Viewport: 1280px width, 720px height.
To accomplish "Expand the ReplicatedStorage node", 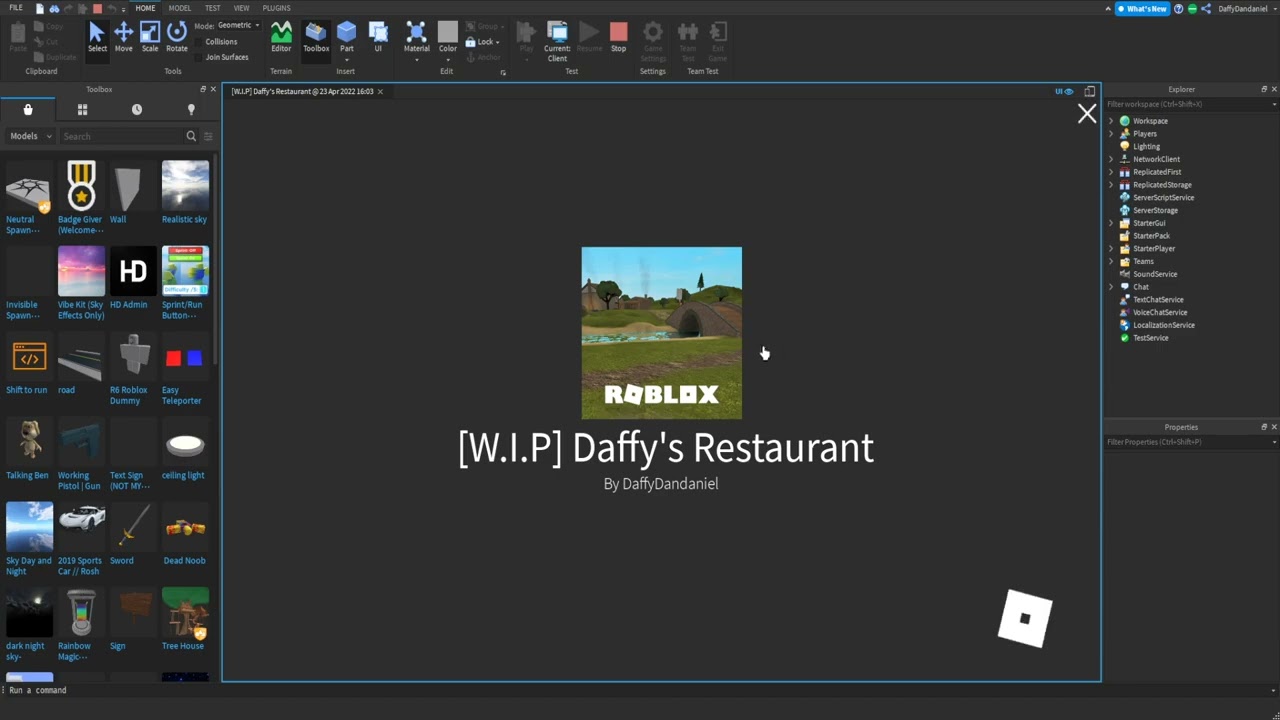I will click(1111, 185).
